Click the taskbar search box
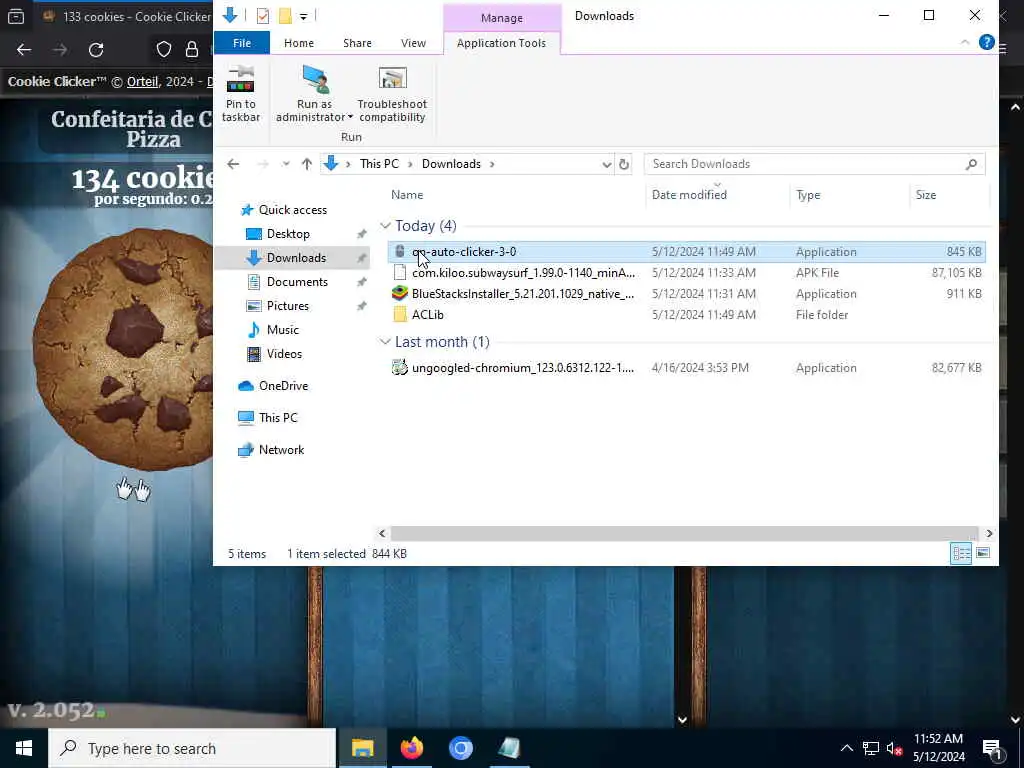The height and width of the screenshot is (768, 1024). (x=192, y=748)
